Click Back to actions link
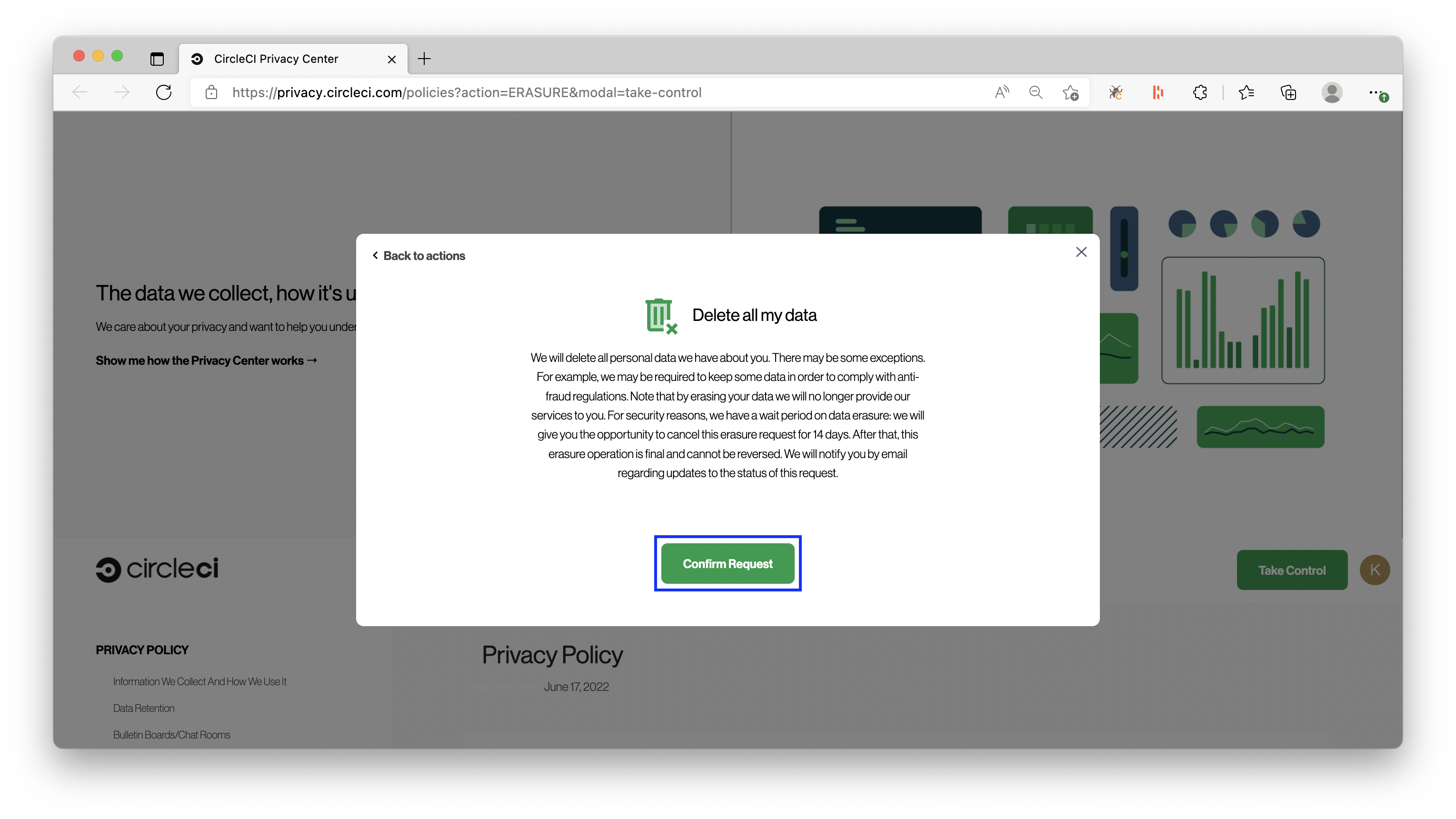 (x=418, y=255)
